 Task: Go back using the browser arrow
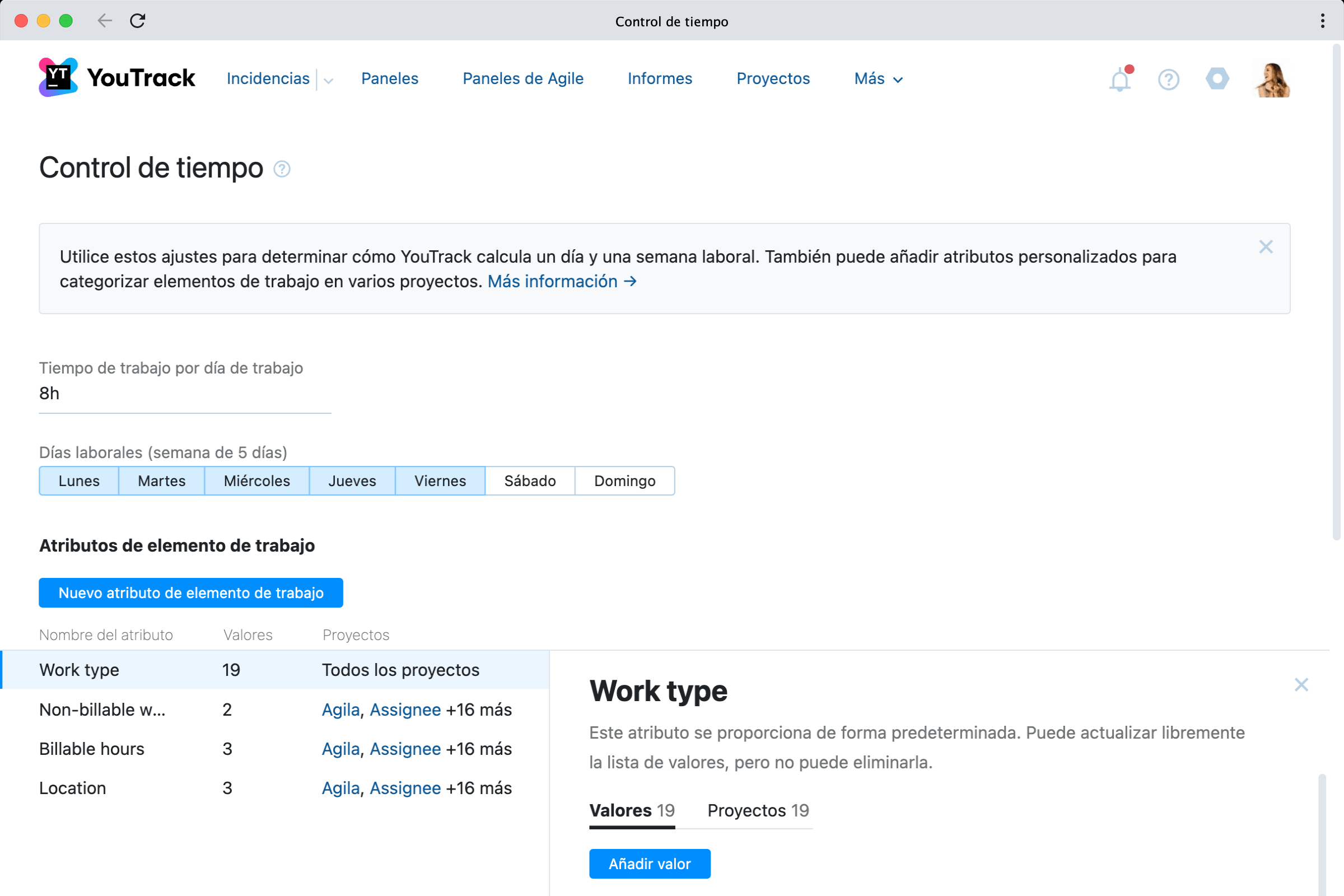[x=105, y=21]
